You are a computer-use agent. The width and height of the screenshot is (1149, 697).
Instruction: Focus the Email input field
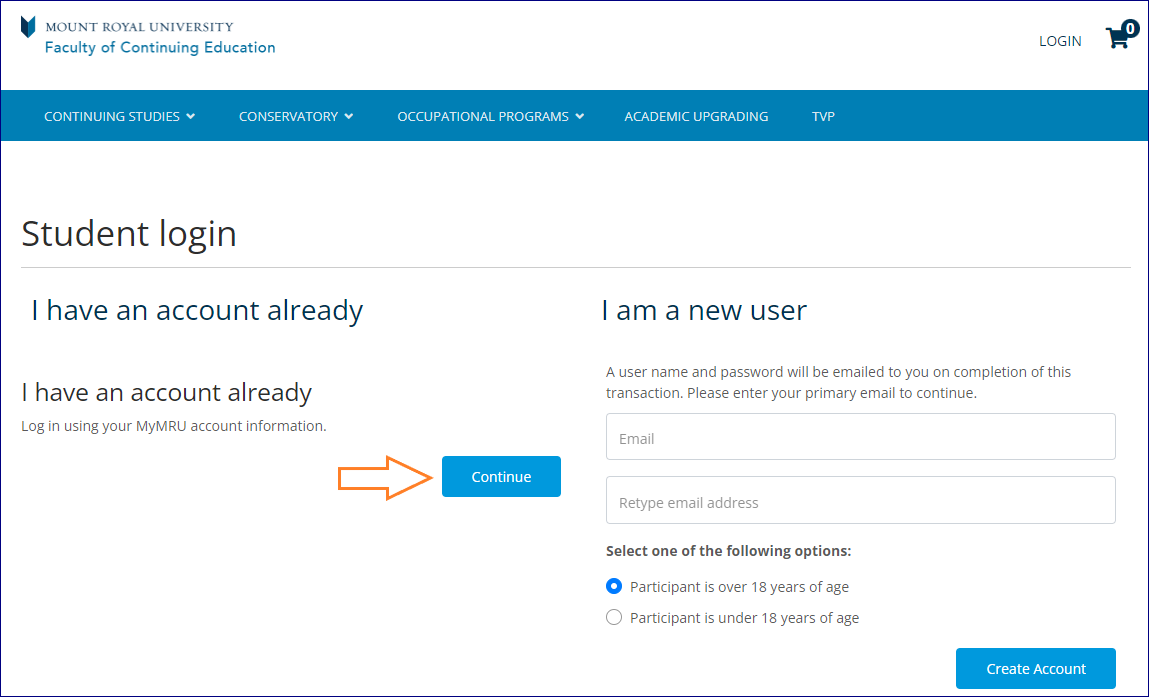coord(860,437)
